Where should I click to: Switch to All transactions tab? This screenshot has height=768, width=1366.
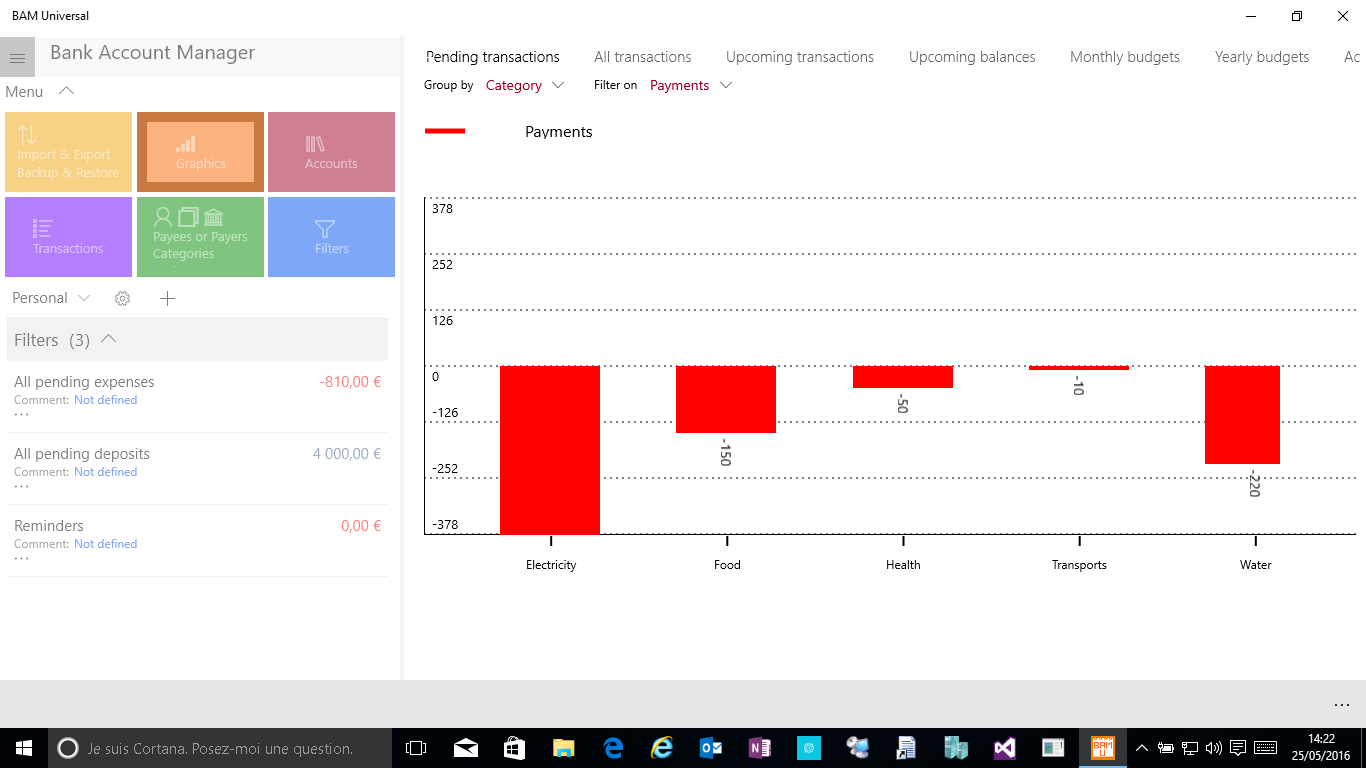coord(643,57)
